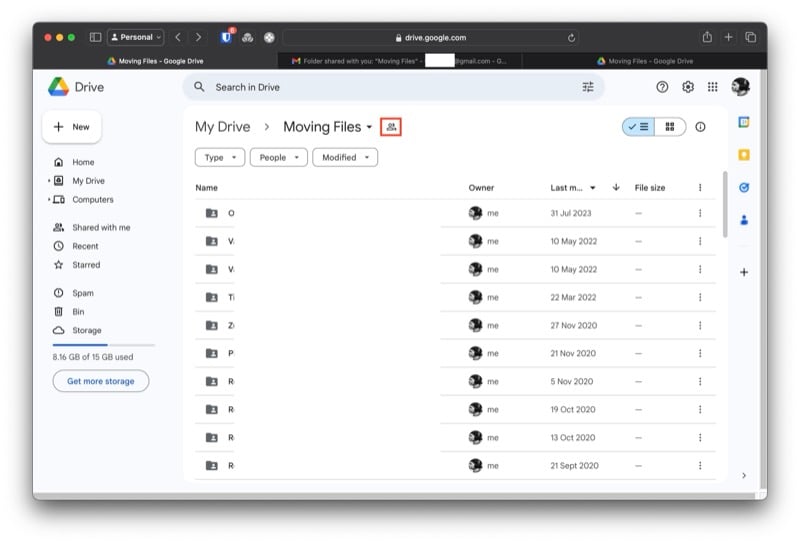The width and height of the screenshot is (800, 543).
Task: Show folder details info icon
Action: click(700, 127)
